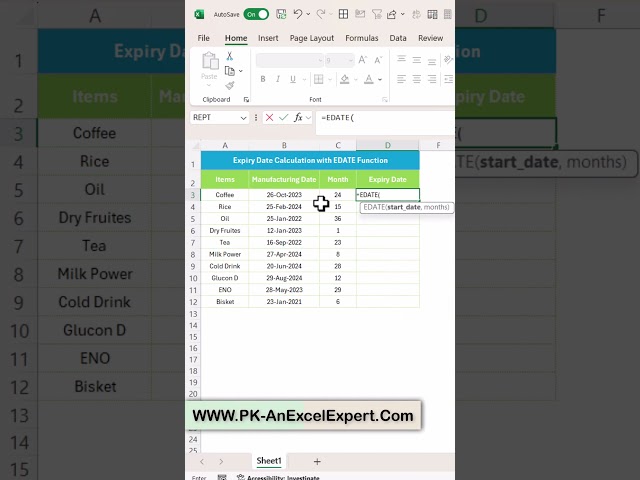Click the Insert Function fx icon
This screenshot has width=640, height=480.
tap(298, 118)
